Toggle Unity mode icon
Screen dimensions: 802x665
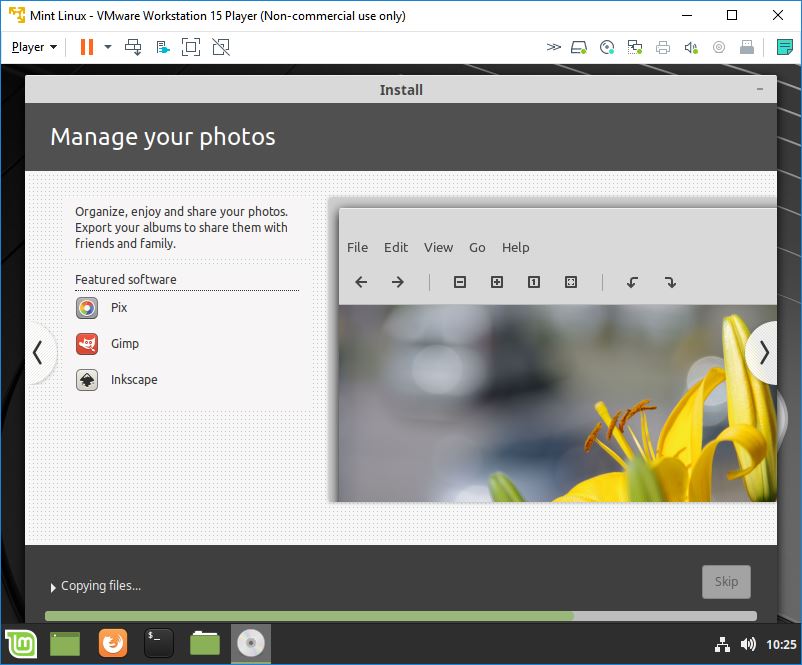click(x=221, y=47)
